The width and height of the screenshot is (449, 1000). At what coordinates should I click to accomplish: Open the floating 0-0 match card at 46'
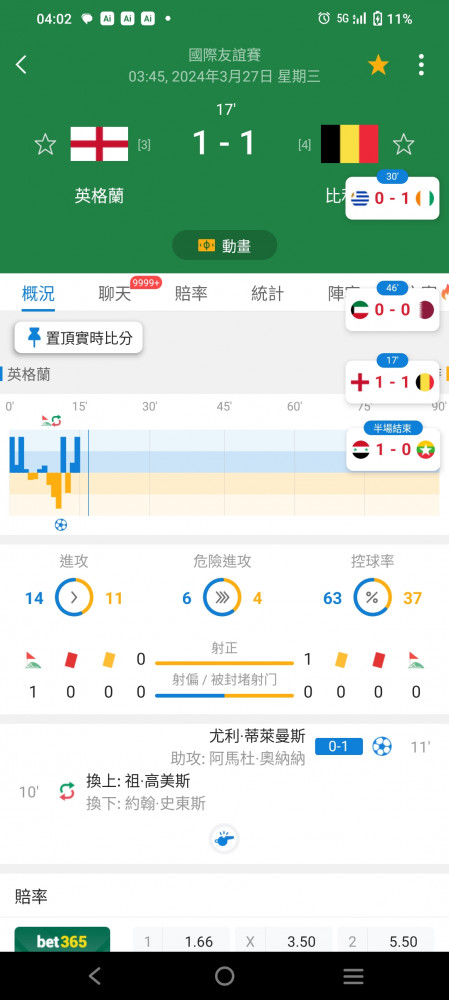click(392, 309)
